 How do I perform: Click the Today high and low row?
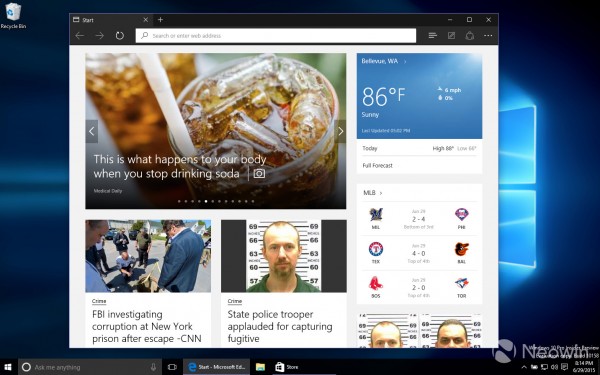pos(419,148)
